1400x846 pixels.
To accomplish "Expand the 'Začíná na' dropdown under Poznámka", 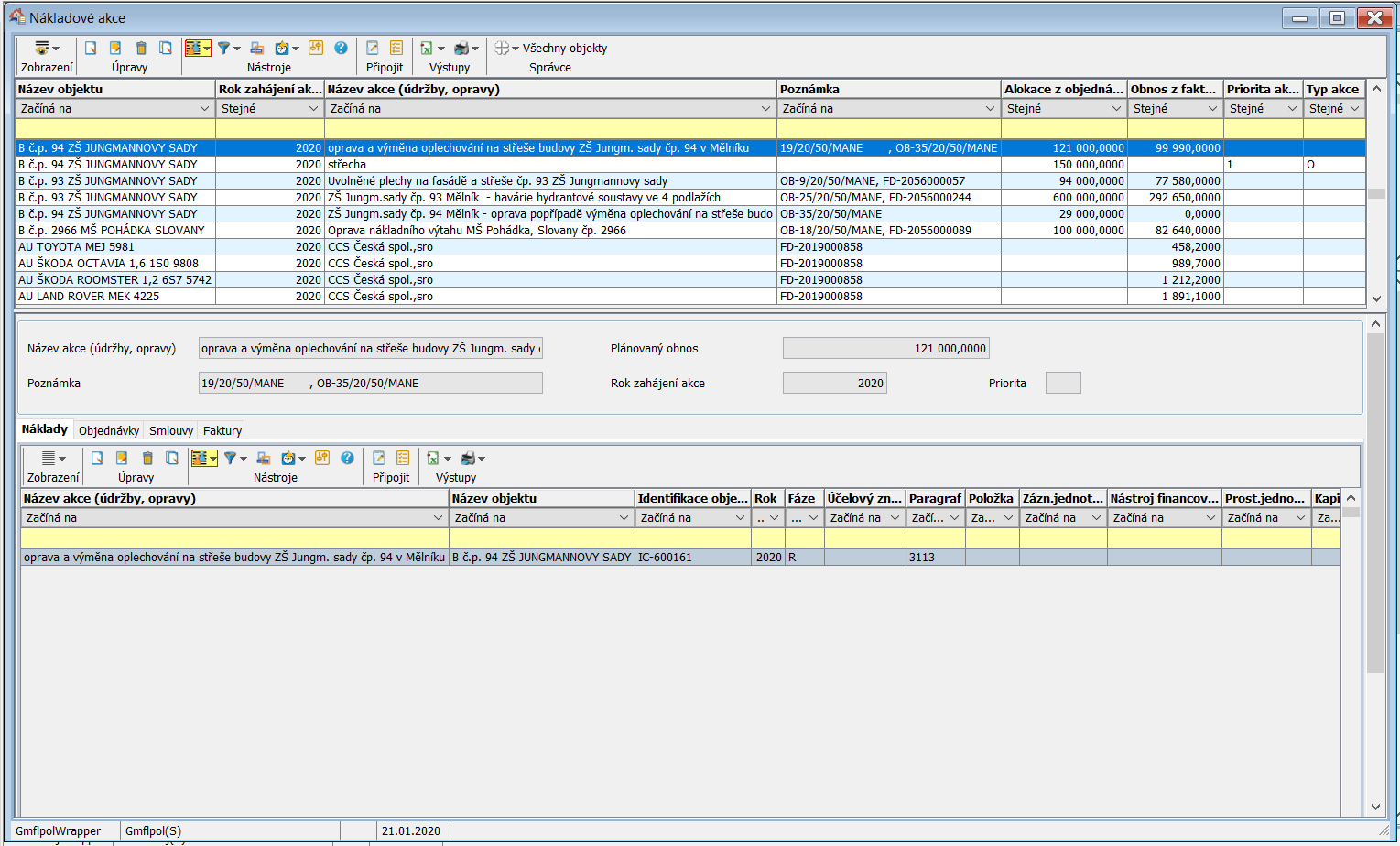I will coord(990,109).
